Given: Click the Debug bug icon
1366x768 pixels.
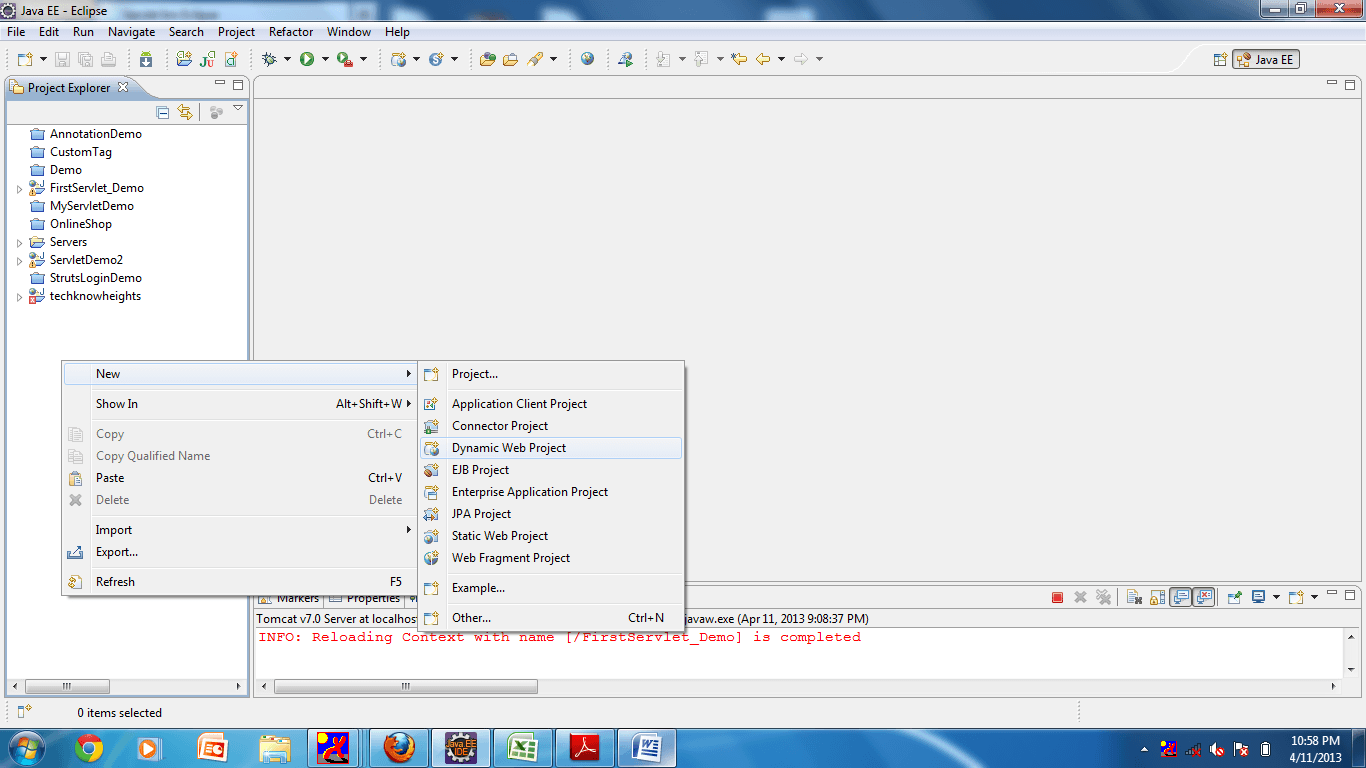Looking at the screenshot, I should point(269,59).
